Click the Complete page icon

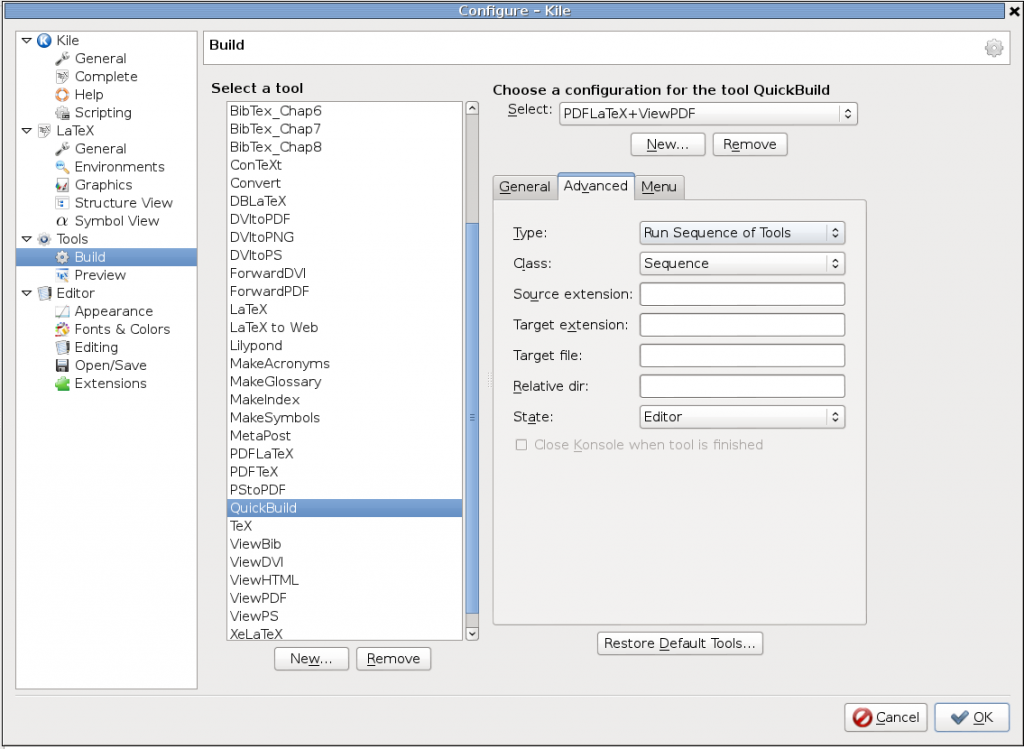coord(62,76)
